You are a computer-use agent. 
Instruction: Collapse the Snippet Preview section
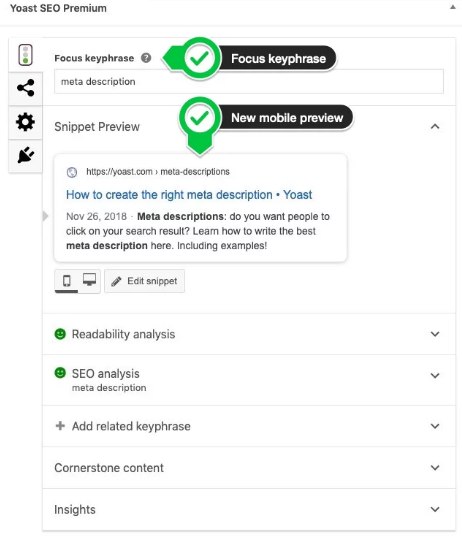[435, 127]
